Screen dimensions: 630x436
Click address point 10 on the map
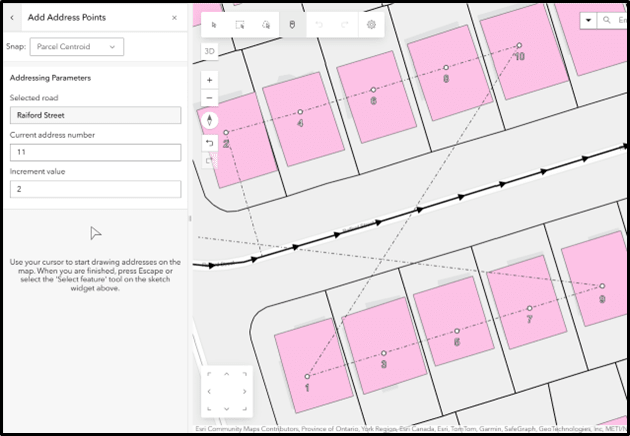click(x=519, y=45)
